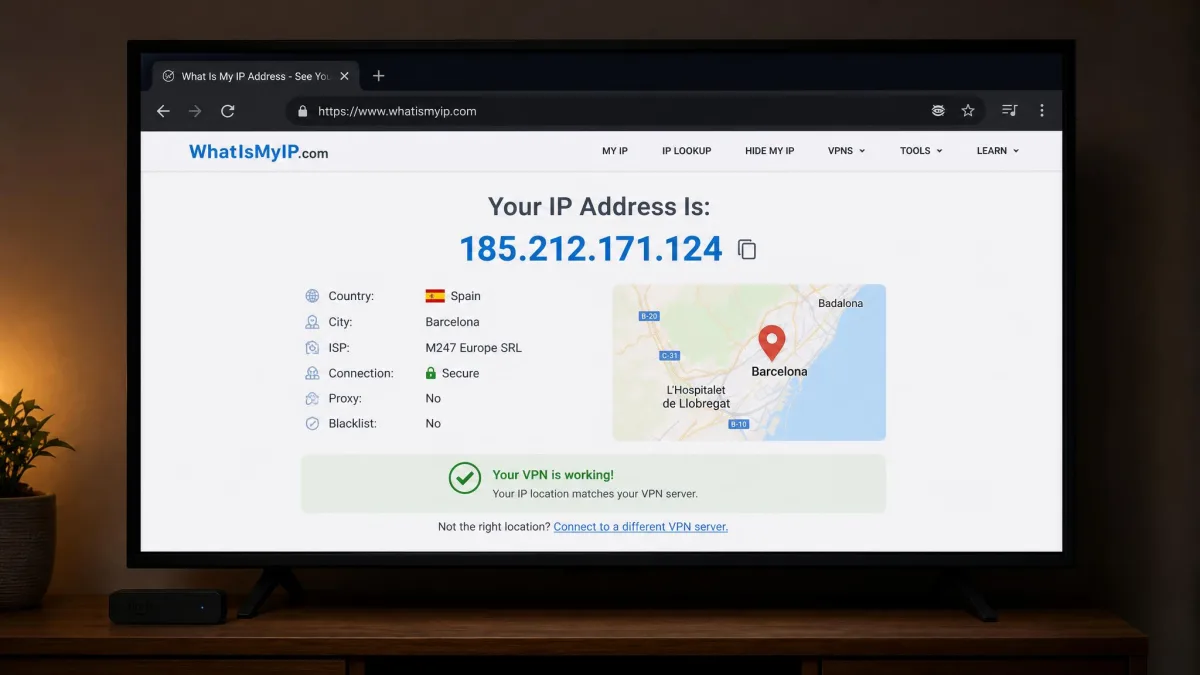Click the green Secure padlock icon
Image resolution: width=1200 pixels, height=675 pixels.
pos(431,373)
